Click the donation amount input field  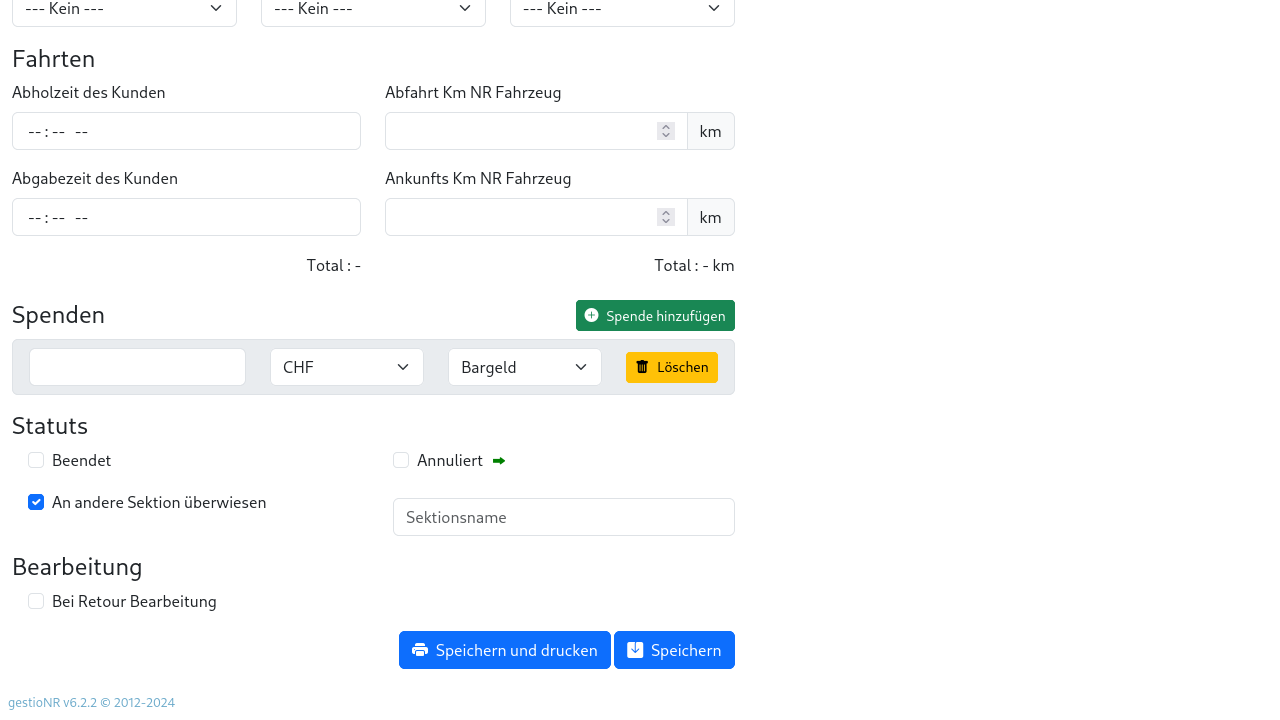point(137,367)
